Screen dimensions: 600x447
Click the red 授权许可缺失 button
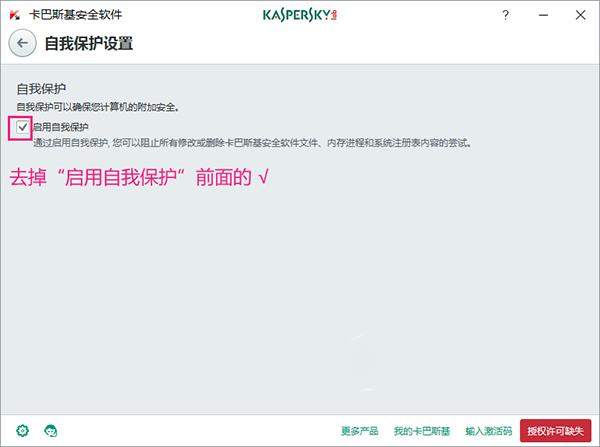click(x=556, y=431)
